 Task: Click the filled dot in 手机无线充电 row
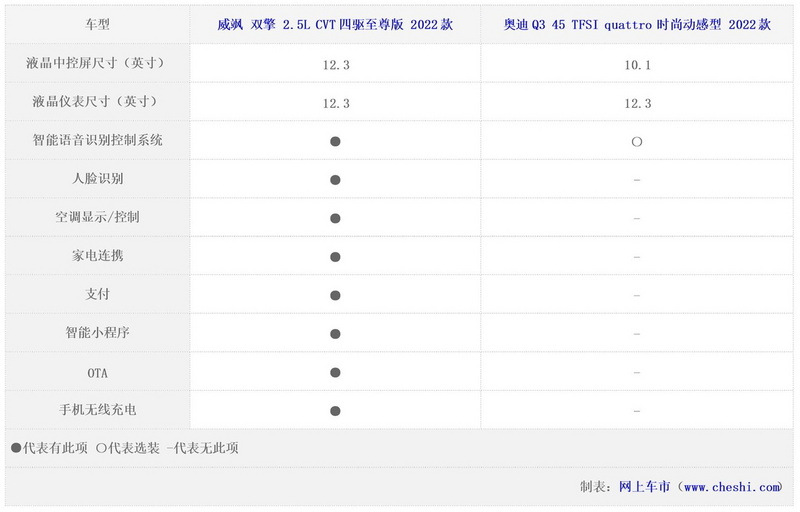click(x=335, y=411)
